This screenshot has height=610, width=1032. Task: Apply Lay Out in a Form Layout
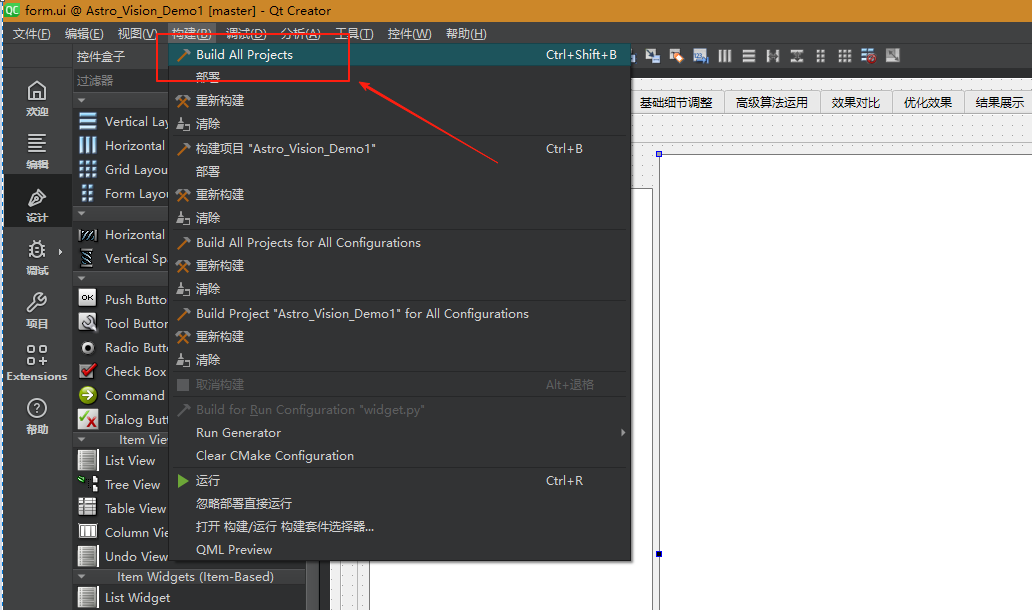tap(820, 56)
